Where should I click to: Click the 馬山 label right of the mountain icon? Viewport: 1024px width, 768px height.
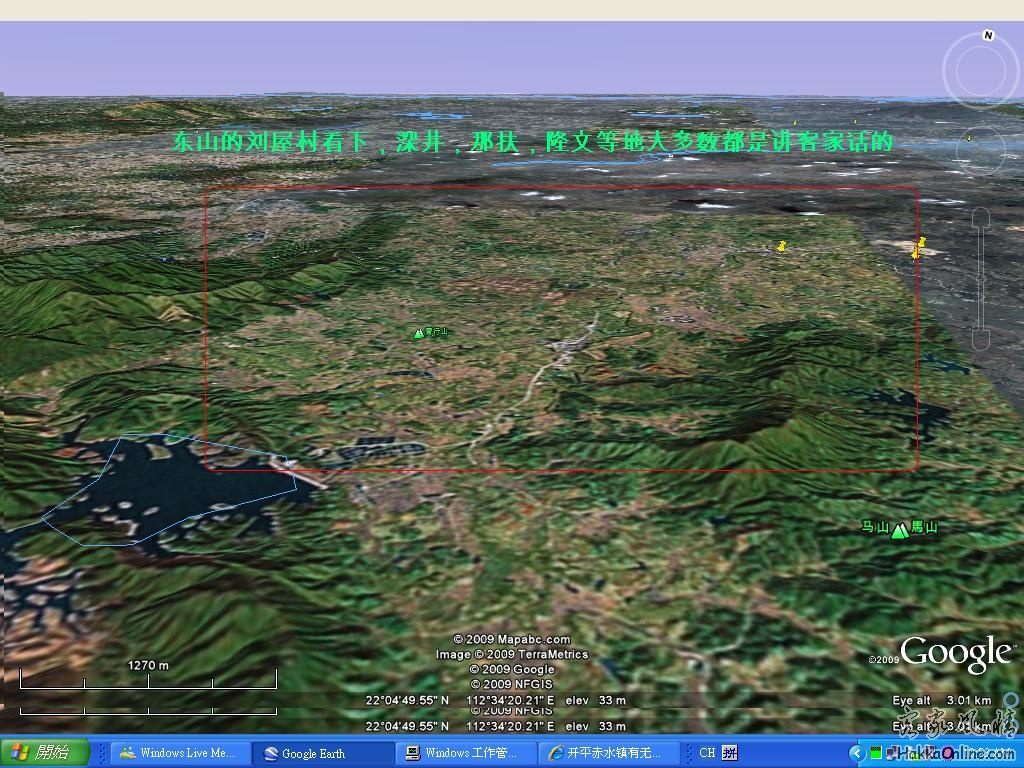click(x=924, y=527)
